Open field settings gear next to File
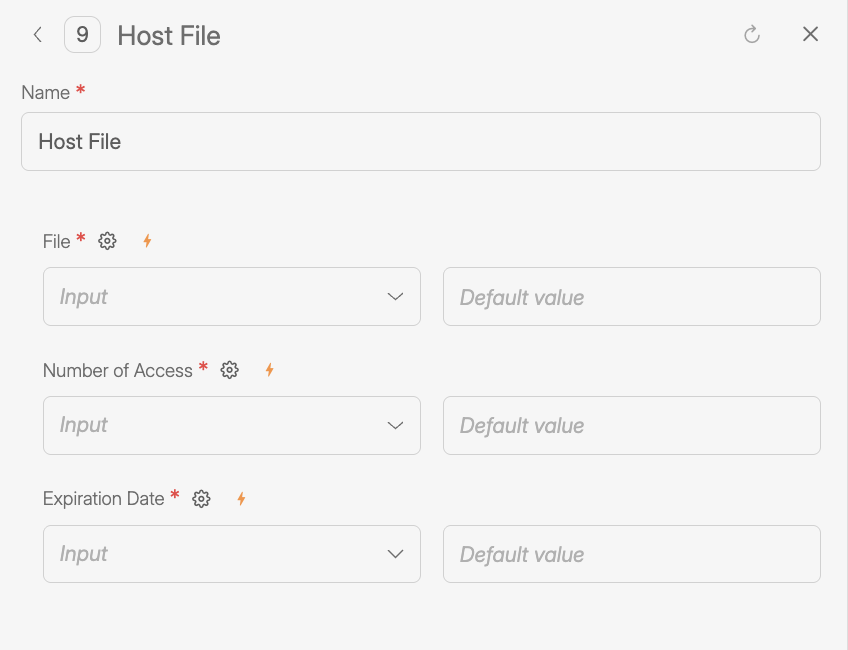The image size is (848, 650). coord(107,241)
